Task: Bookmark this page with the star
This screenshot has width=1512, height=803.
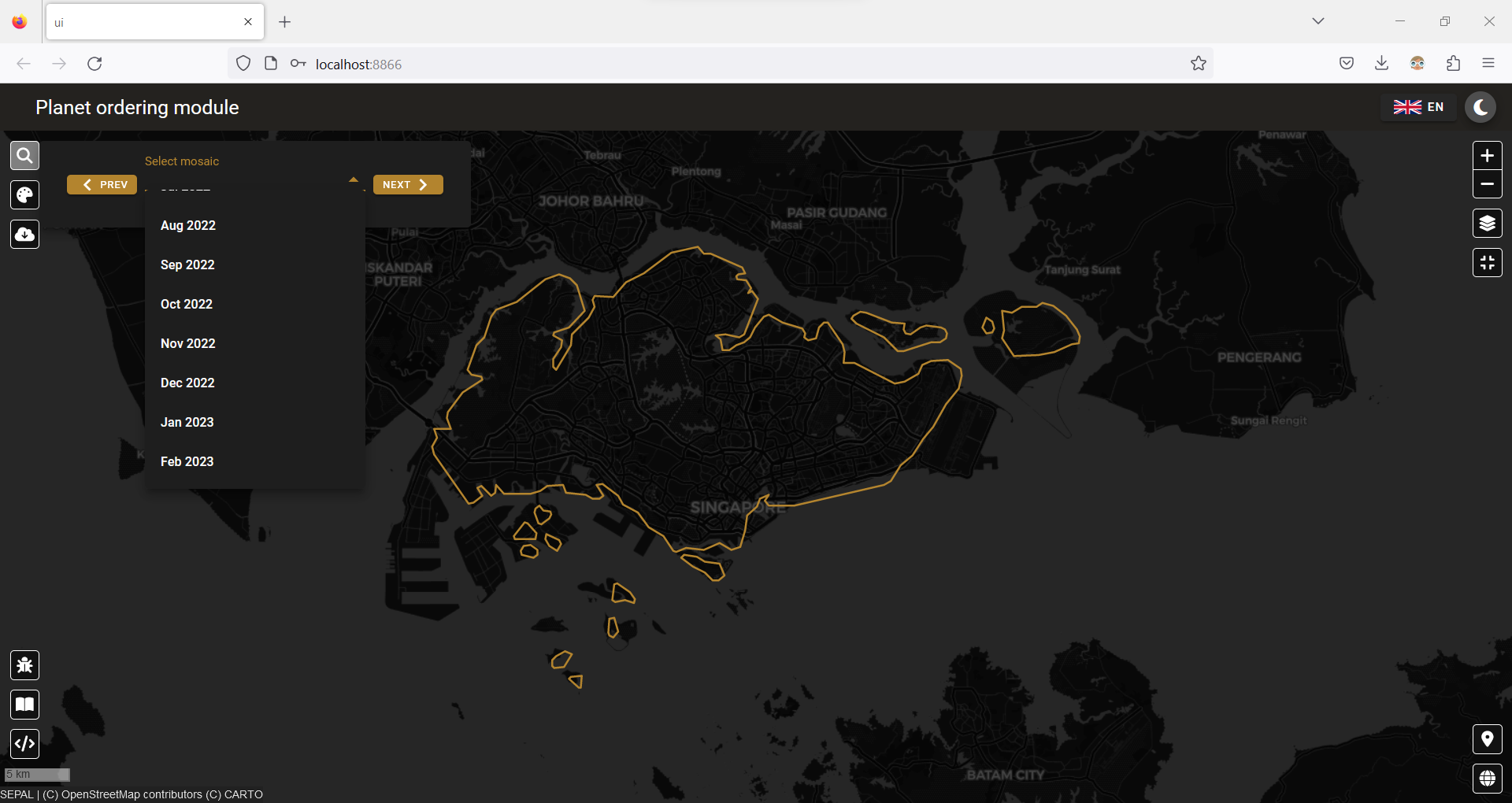Action: [x=1199, y=64]
